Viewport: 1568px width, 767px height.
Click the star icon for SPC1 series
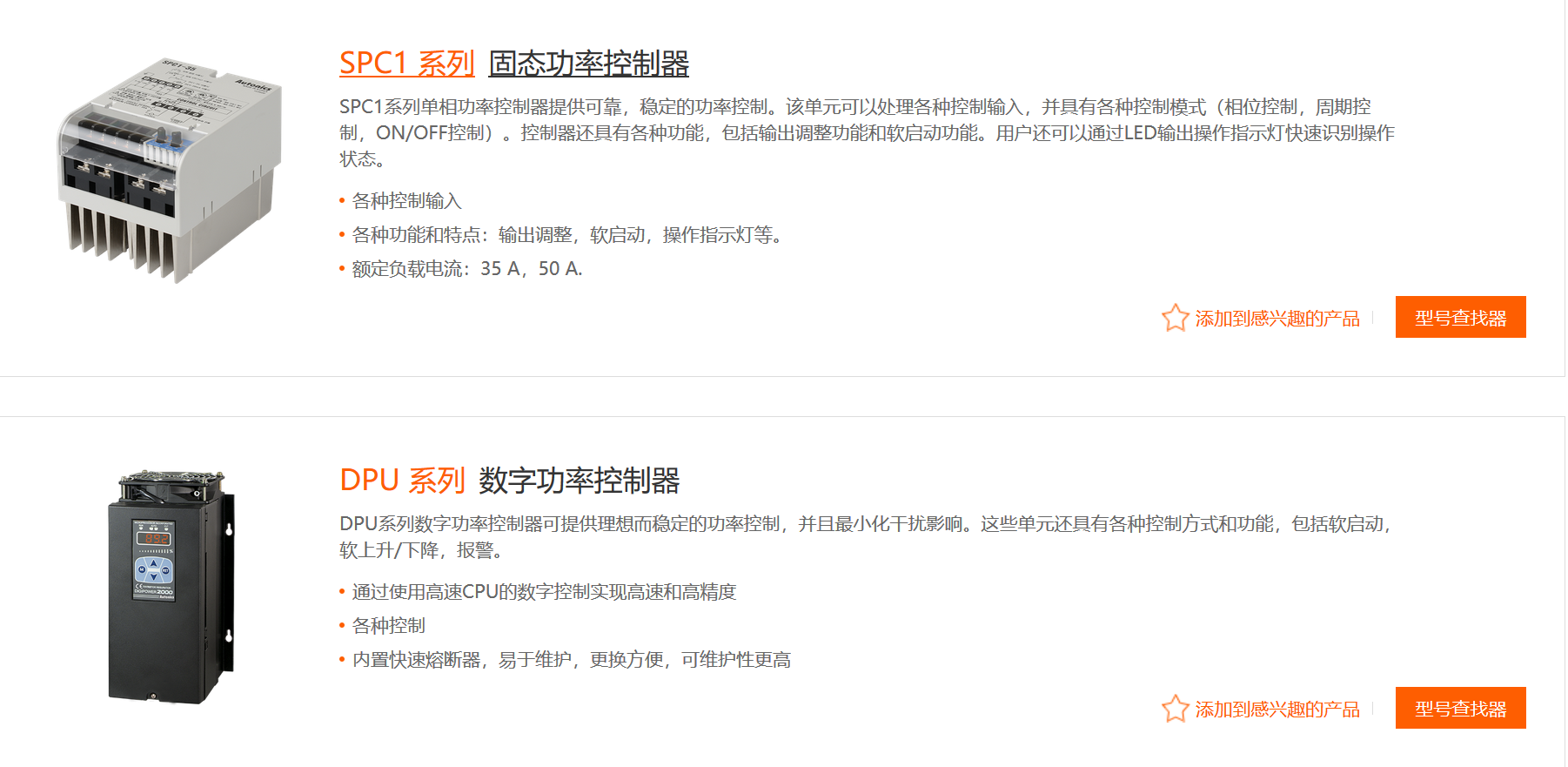click(x=1175, y=318)
